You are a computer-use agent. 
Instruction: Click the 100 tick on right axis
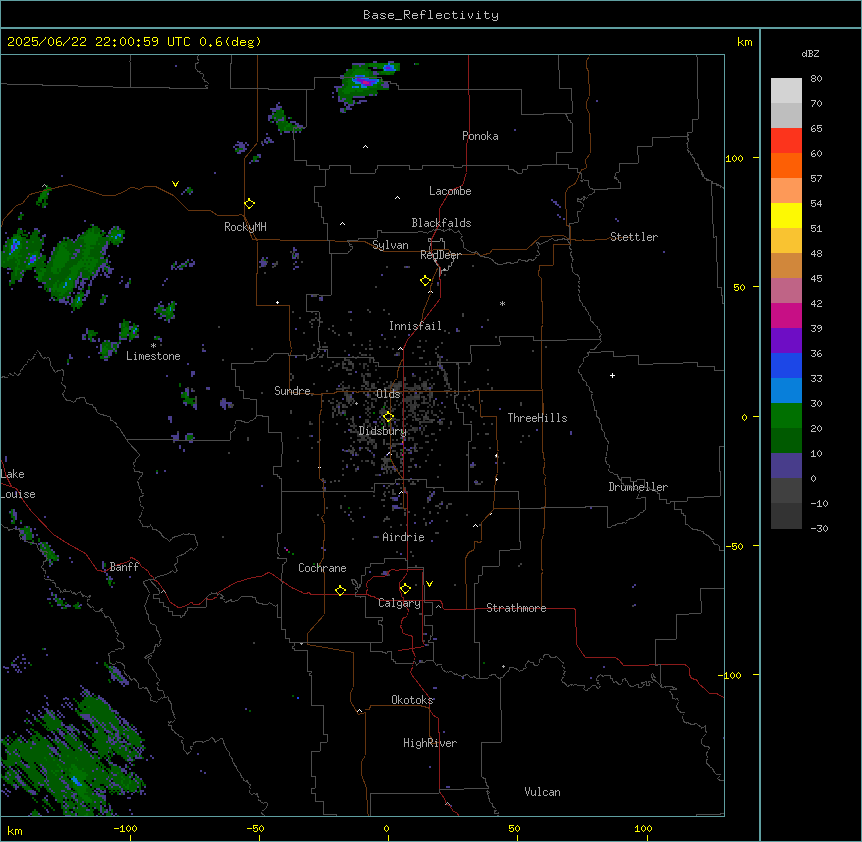734,158
